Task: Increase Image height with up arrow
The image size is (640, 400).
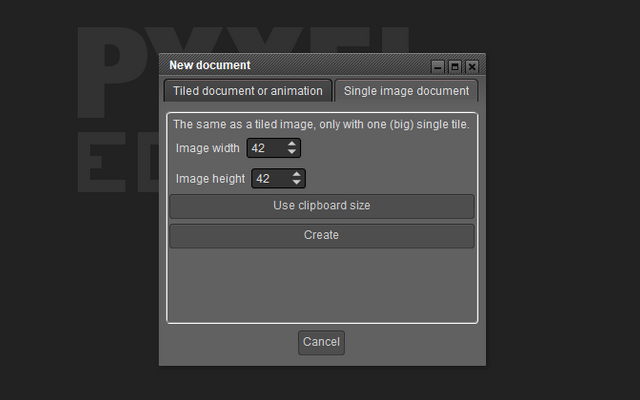Action: tap(297, 174)
